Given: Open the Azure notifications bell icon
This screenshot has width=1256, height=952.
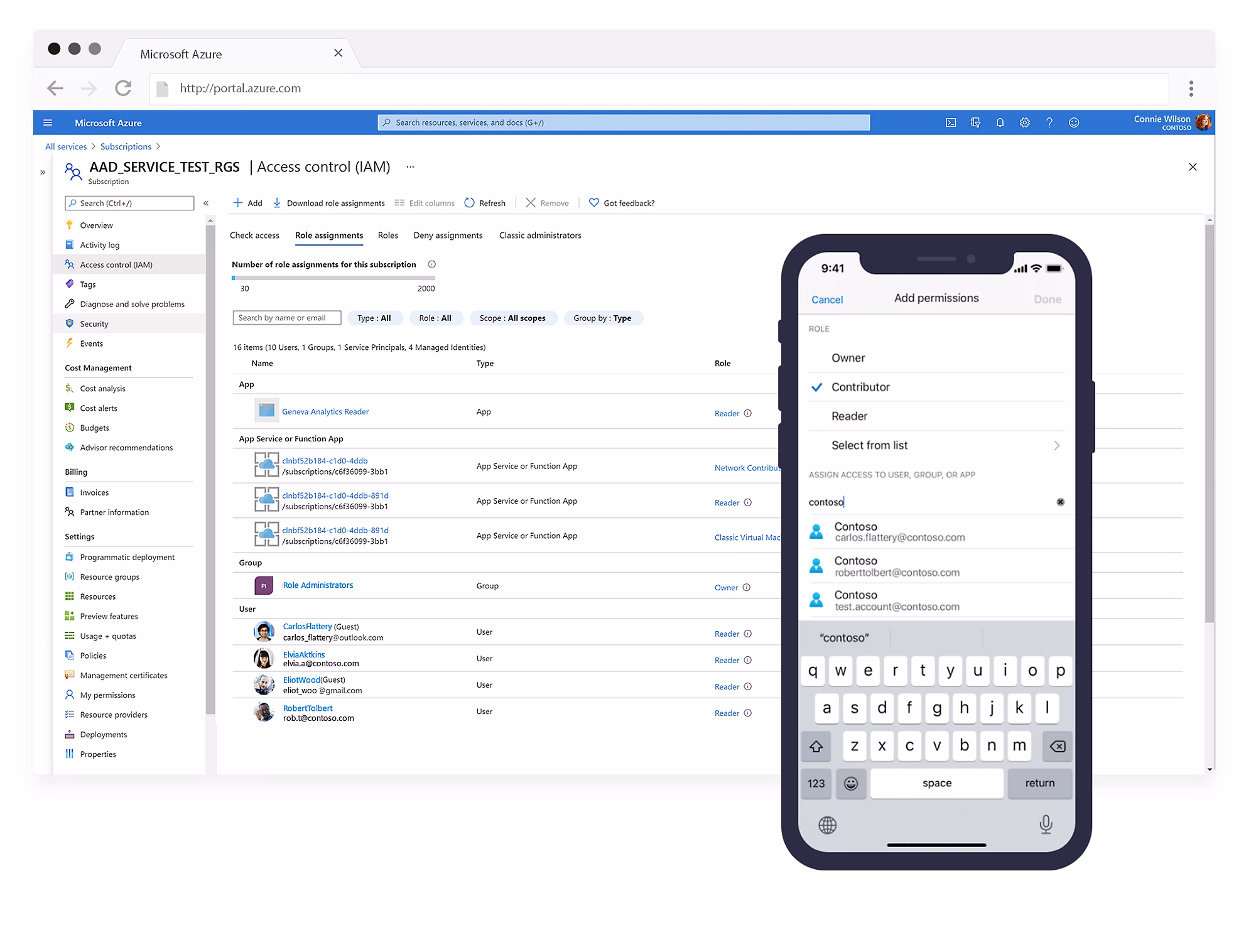Looking at the screenshot, I should point(1000,122).
